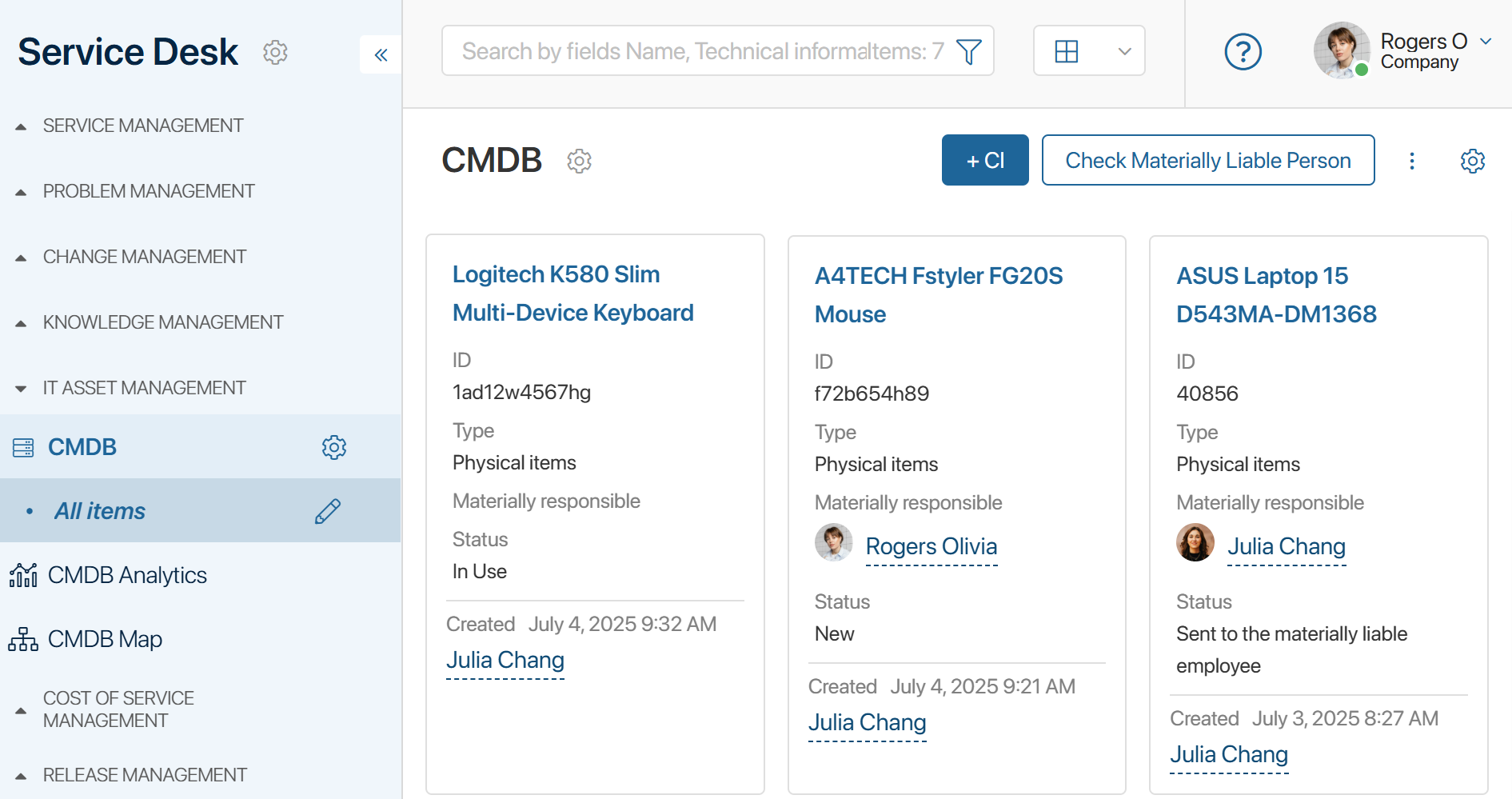Click Sent to the materially liable employee status
The width and height of the screenshot is (1512, 799).
coord(1291,650)
